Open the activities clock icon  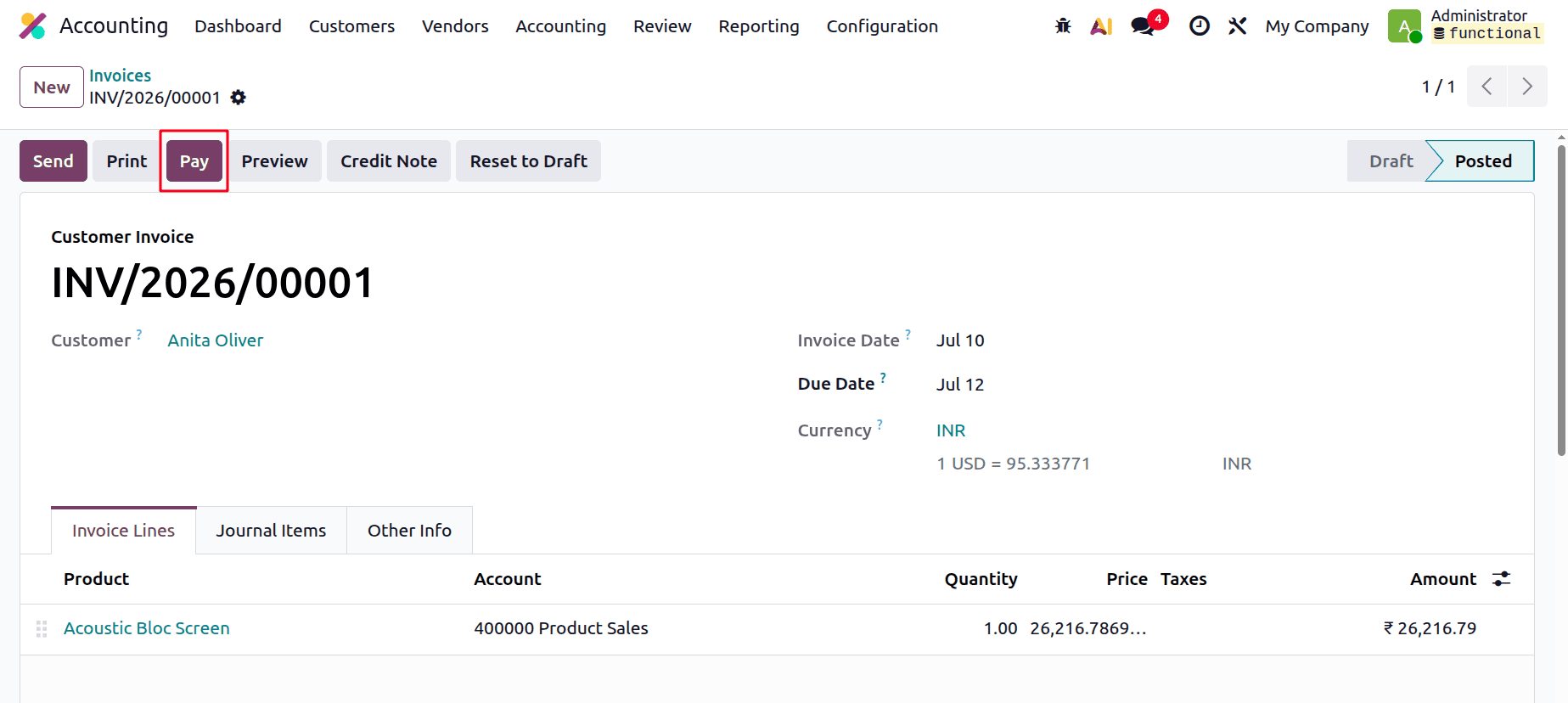[x=1199, y=26]
